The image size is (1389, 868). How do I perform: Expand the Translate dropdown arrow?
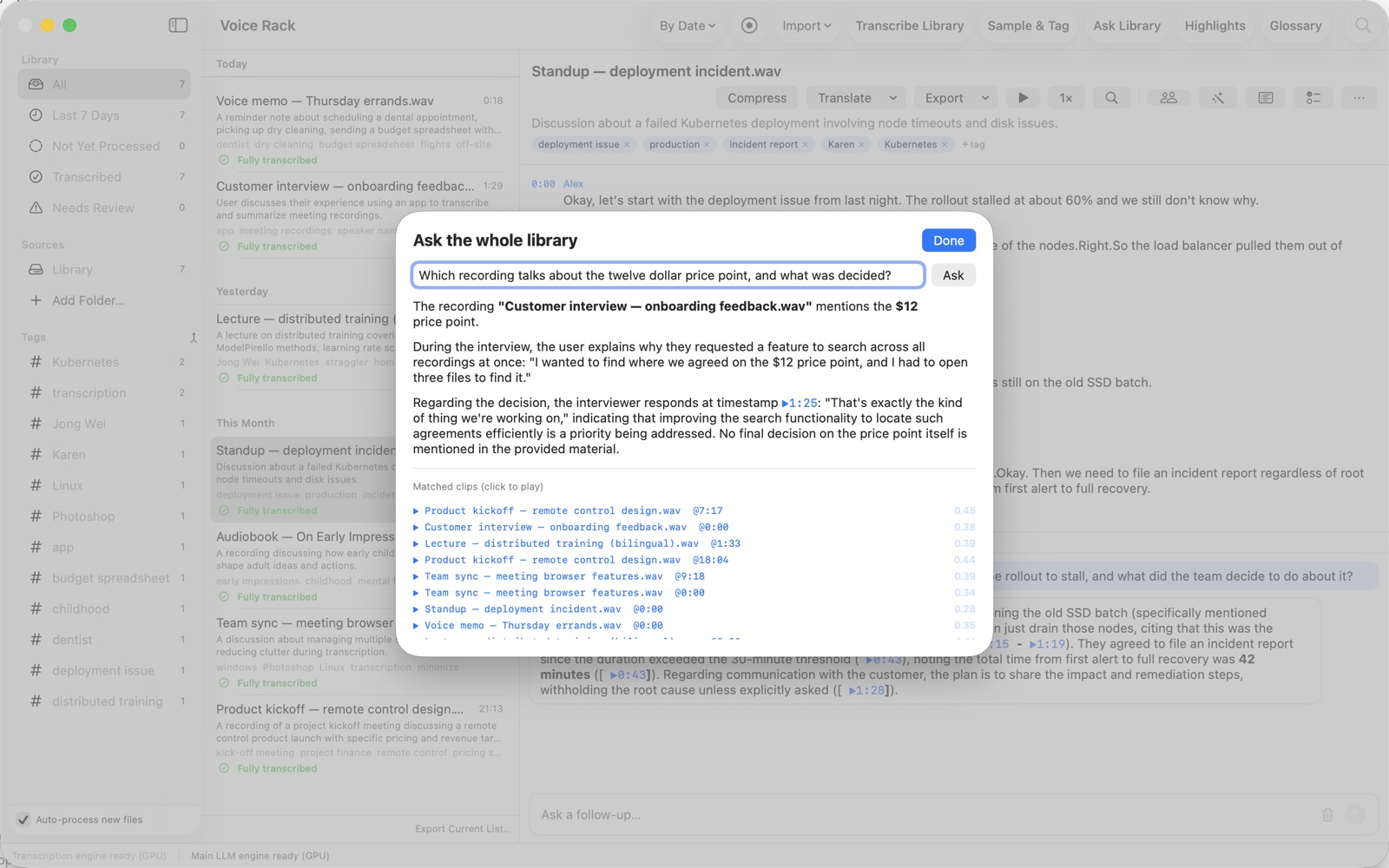tap(892, 98)
